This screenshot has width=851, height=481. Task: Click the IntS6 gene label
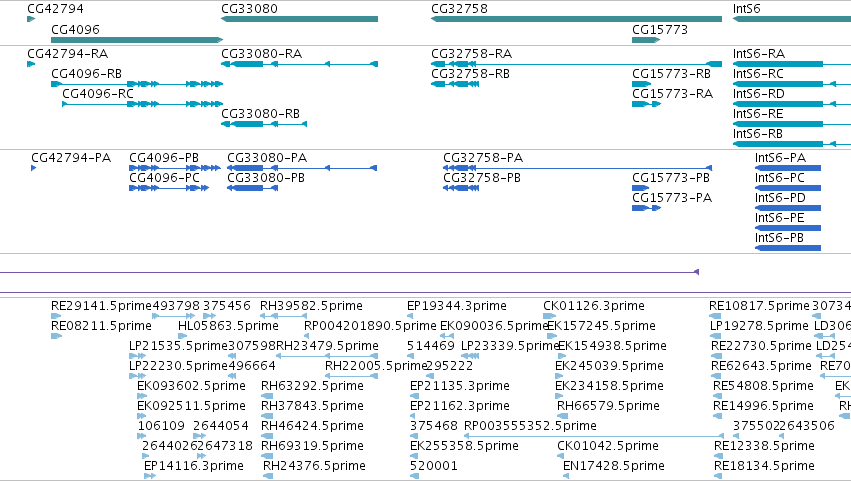(746, 9)
